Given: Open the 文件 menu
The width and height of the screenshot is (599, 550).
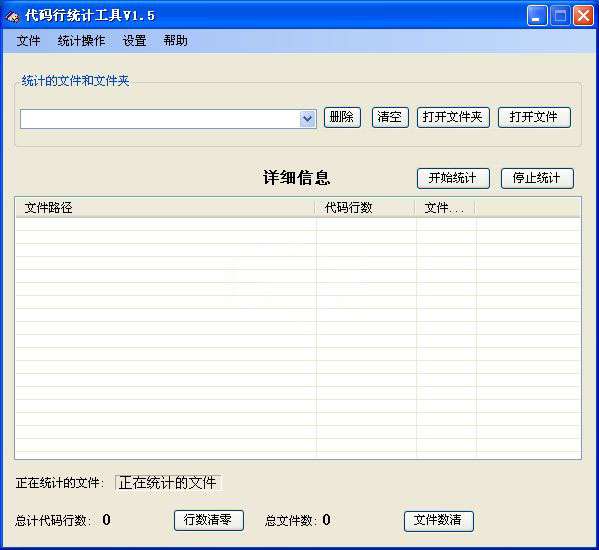Looking at the screenshot, I should pyautogui.click(x=28, y=40).
